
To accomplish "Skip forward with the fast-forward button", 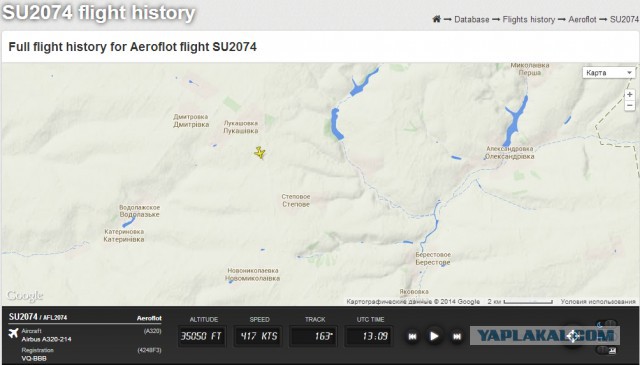I will 457,336.
